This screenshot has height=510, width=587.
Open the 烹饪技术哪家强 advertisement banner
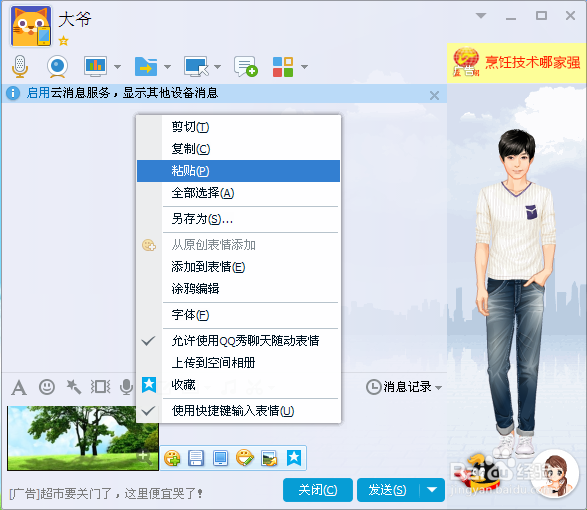click(517, 63)
